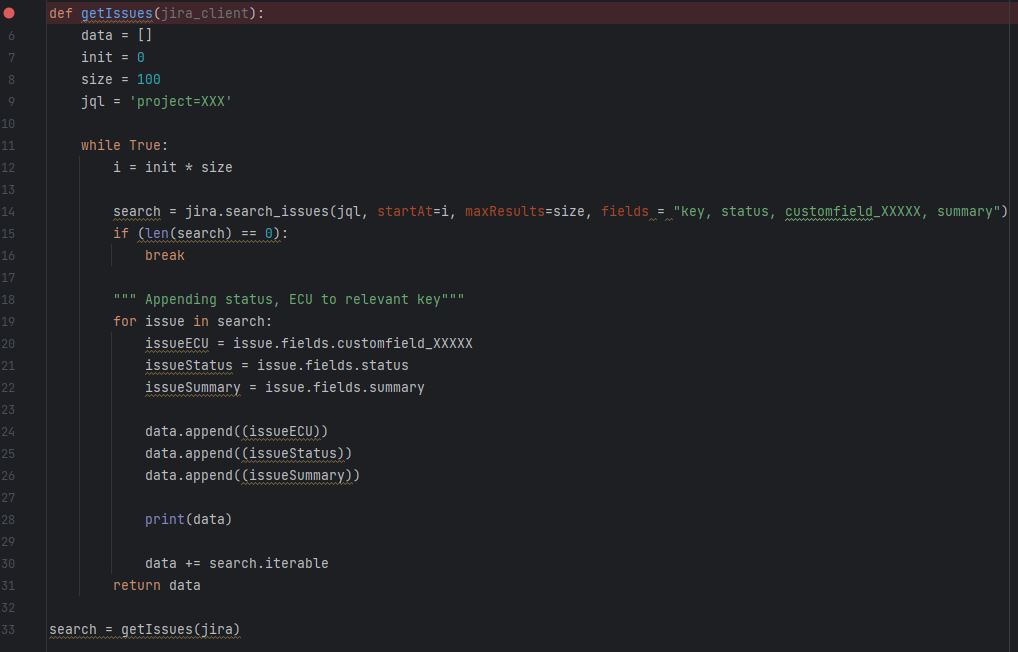The width and height of the screenshot is (1018, 652).
Task: Click line number 31 in the gutter
Action: [x=8, y=586]
